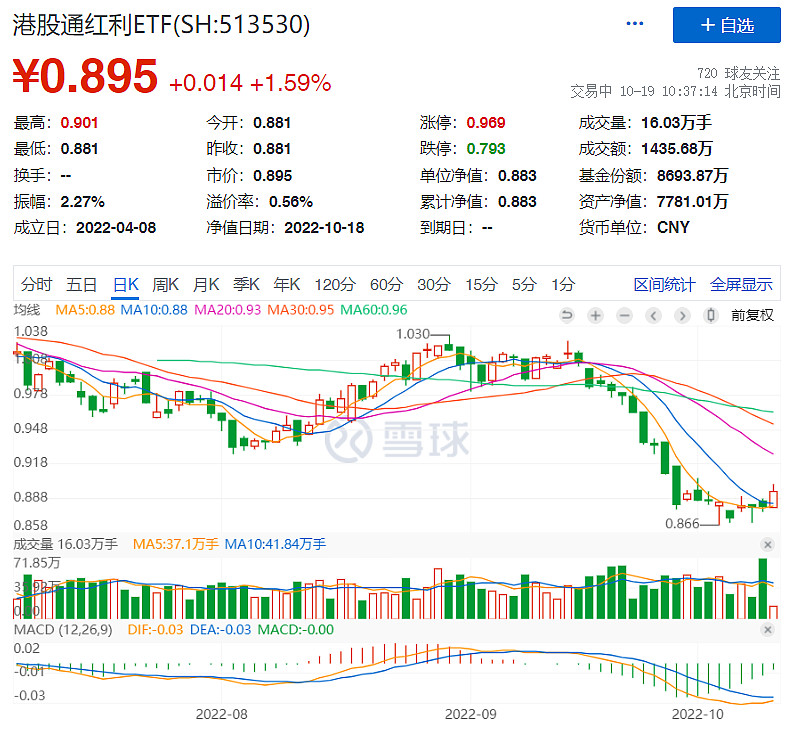The height and width of the screenshot is (732, 790).
Task: Click the DIF:-0.03 value label
Action: point(155,630)
